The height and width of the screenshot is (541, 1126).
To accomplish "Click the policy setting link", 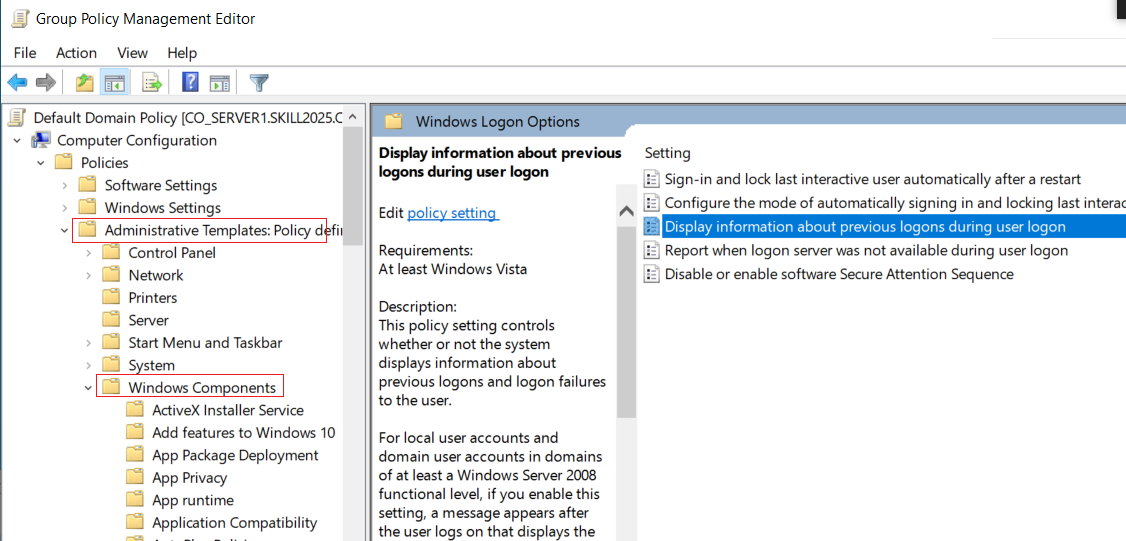I will 452,213.
